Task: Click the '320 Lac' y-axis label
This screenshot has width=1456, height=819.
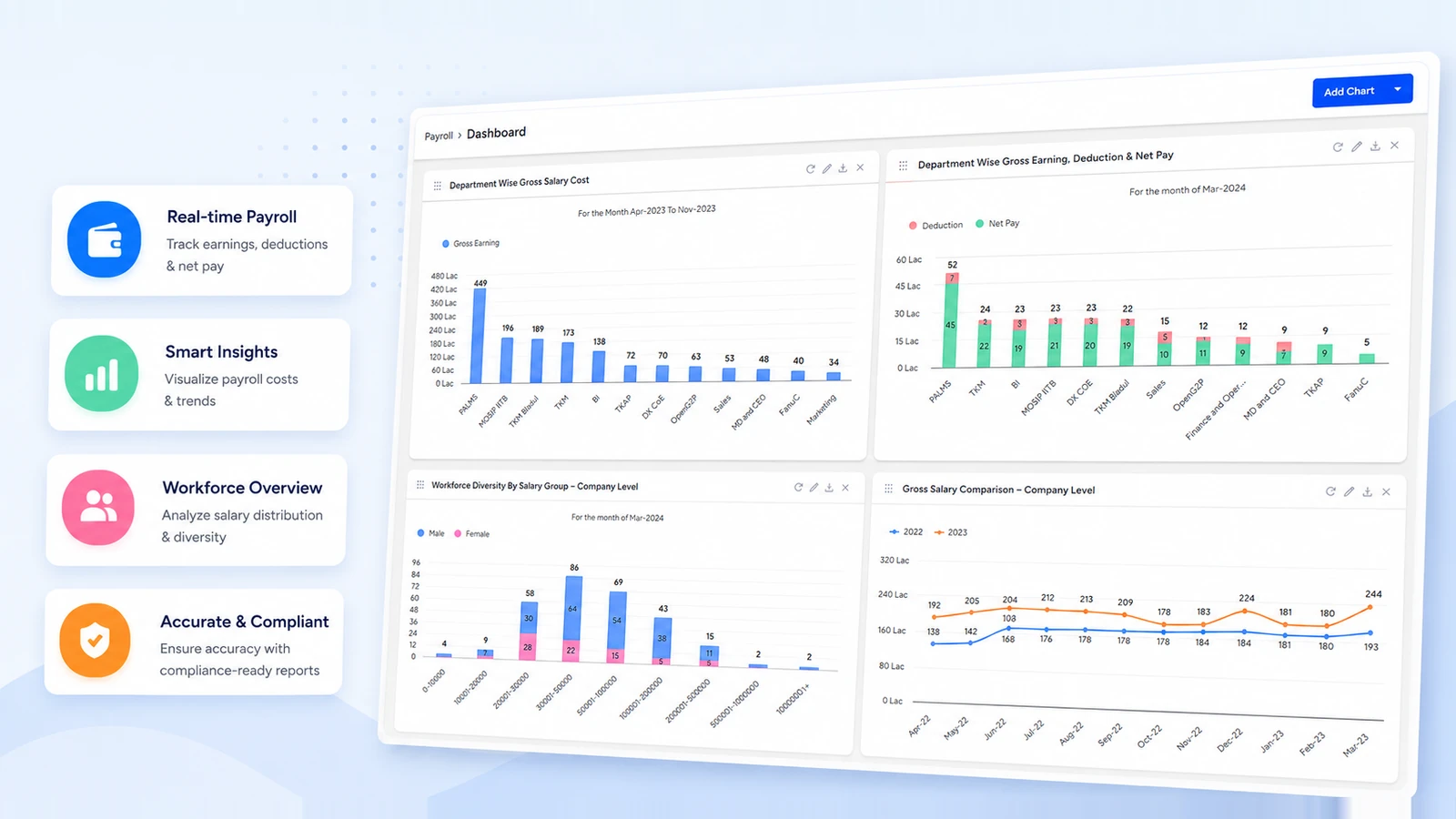Action: coord(894,560)
